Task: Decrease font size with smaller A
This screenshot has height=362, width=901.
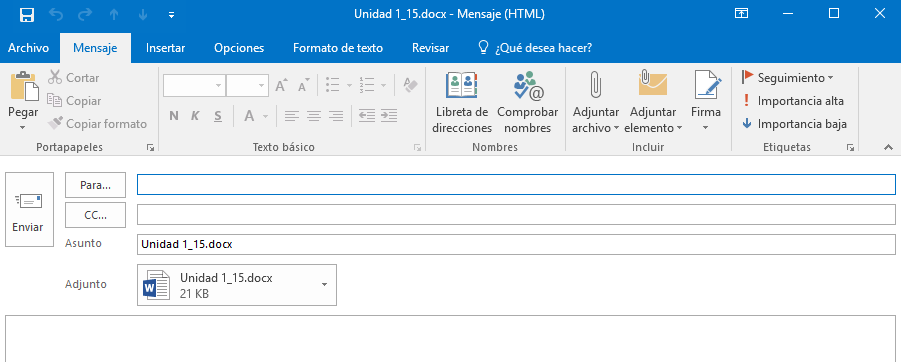Action: pyautogui.click(x=304, y=86)
